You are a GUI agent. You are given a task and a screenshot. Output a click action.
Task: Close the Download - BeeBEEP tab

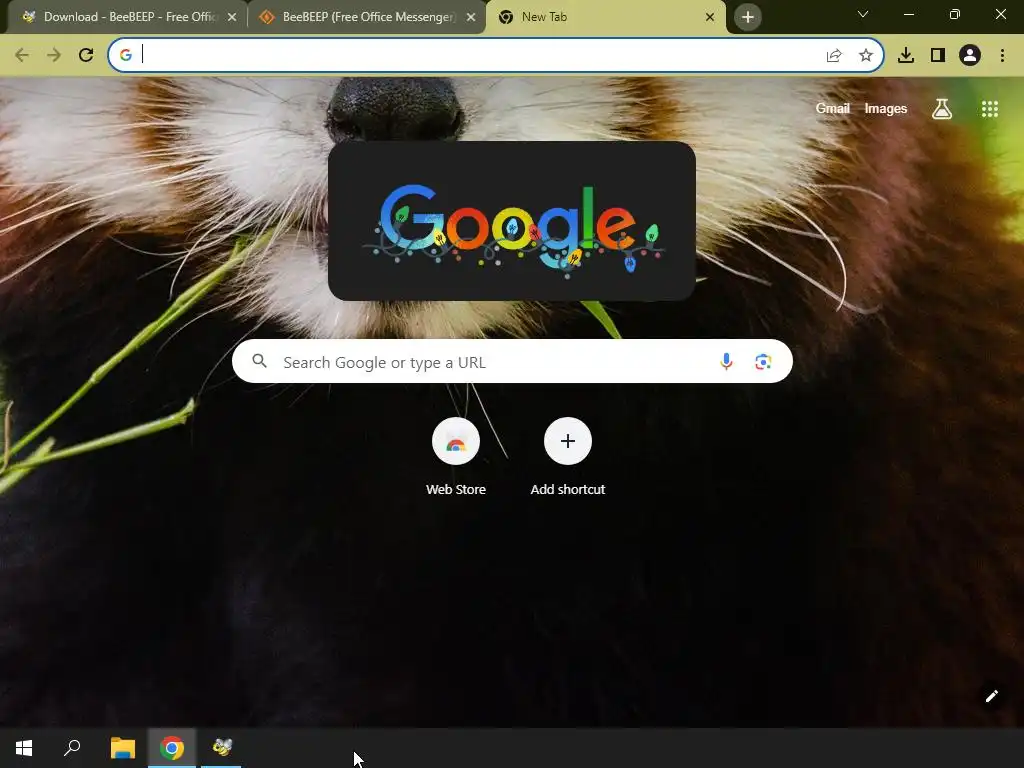(232, 18)
